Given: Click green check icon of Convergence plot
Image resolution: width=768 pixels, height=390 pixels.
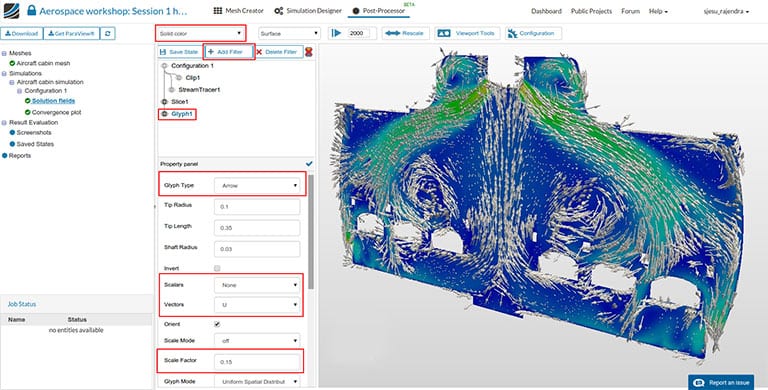Looking at the screenshot, I should [x=28, y=112].
